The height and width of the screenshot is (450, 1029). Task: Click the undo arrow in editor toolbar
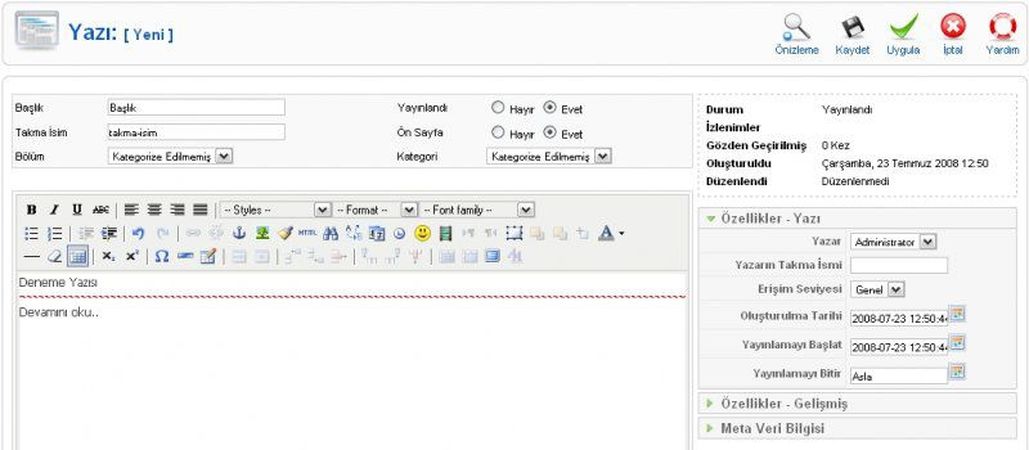(138, 233)
